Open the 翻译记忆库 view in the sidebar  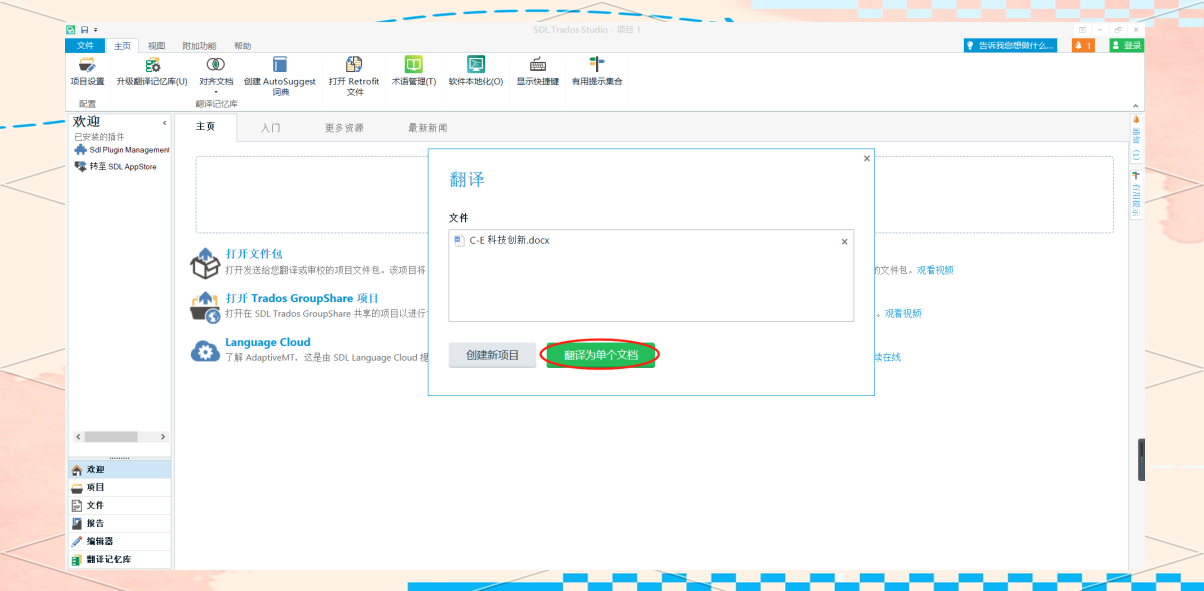tap(119, 560)
